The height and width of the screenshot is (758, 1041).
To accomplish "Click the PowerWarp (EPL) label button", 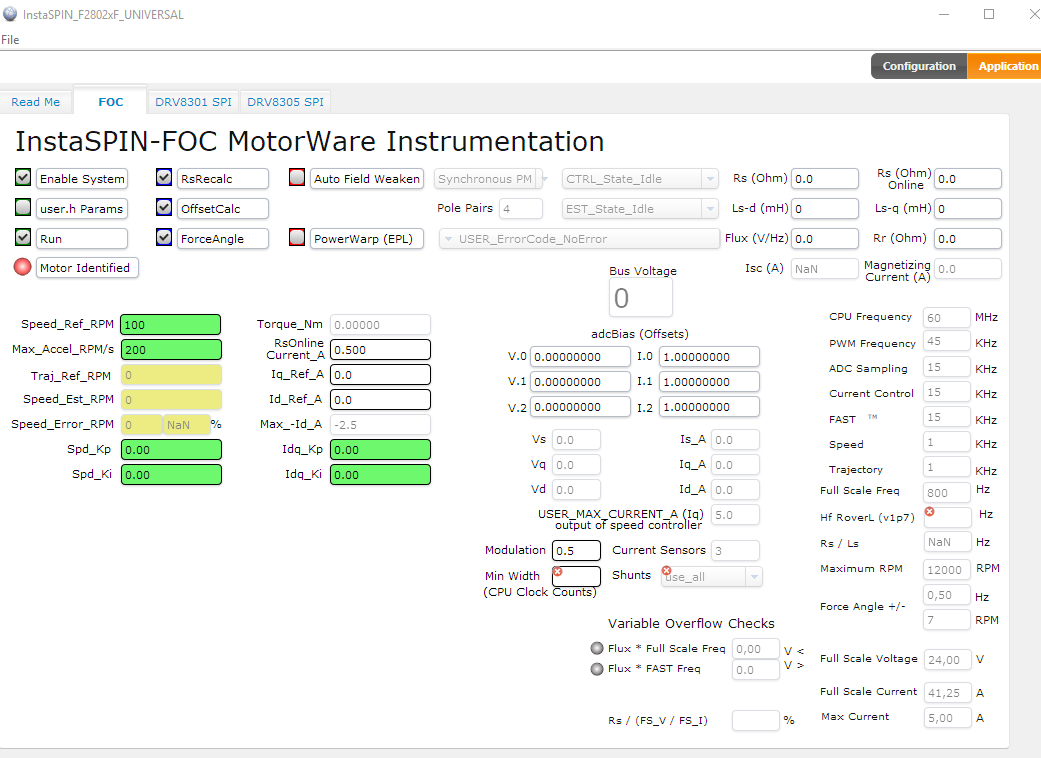I will coord(366,238).
